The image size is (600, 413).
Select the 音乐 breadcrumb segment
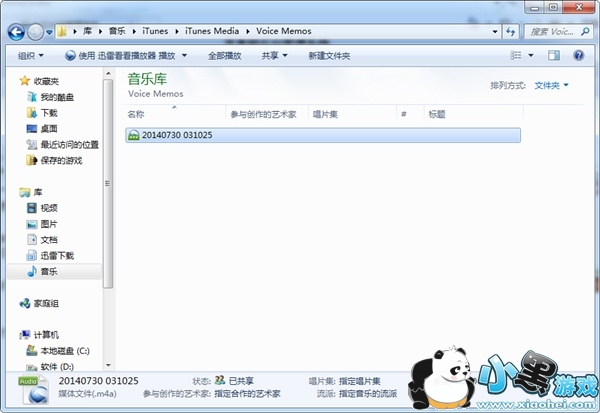pos(117,31)
